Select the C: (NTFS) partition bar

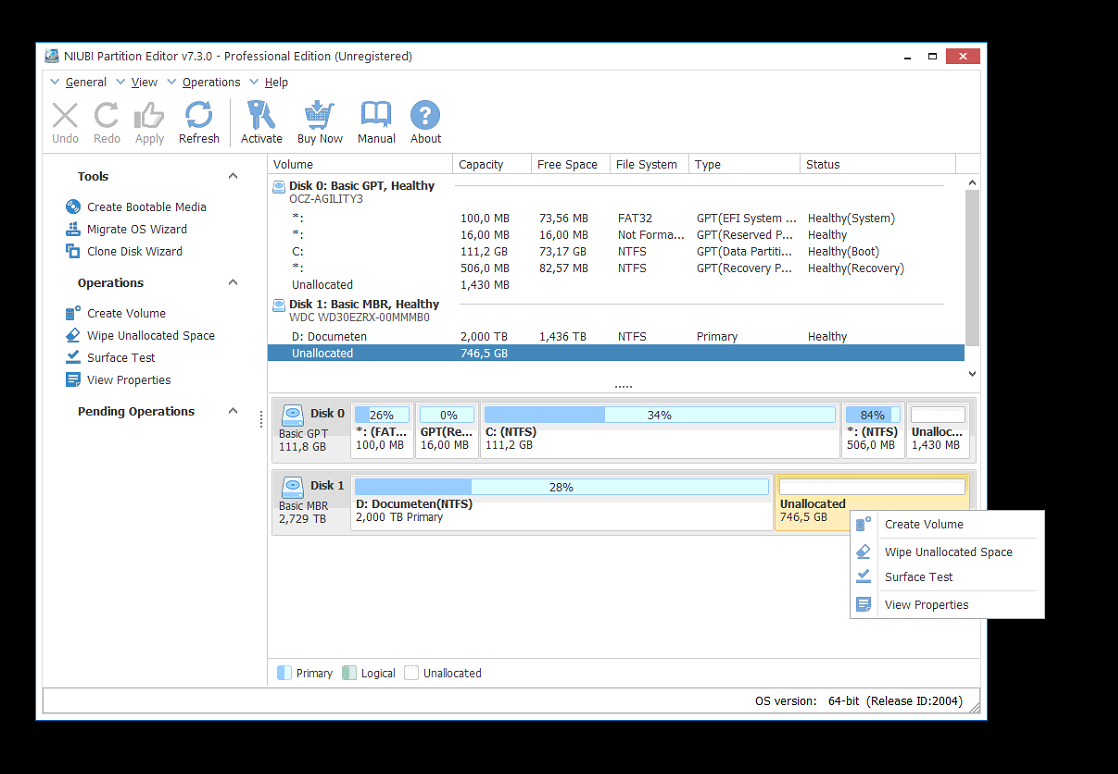point(659,430)
